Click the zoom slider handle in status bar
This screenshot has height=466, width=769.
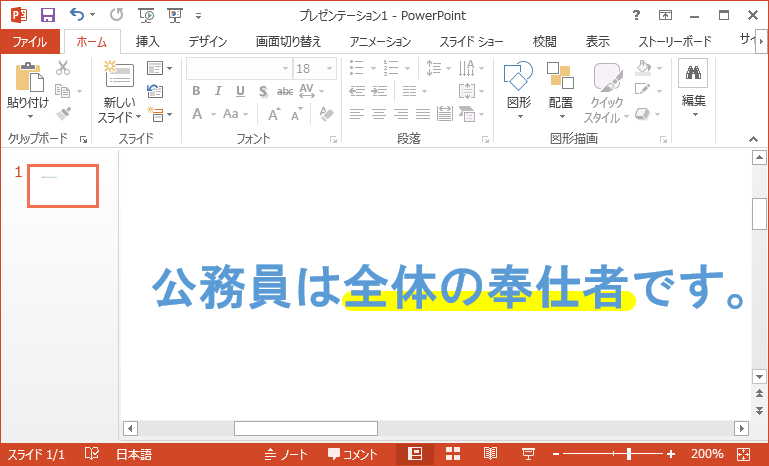pyautogui.click(x=629, y=454)
